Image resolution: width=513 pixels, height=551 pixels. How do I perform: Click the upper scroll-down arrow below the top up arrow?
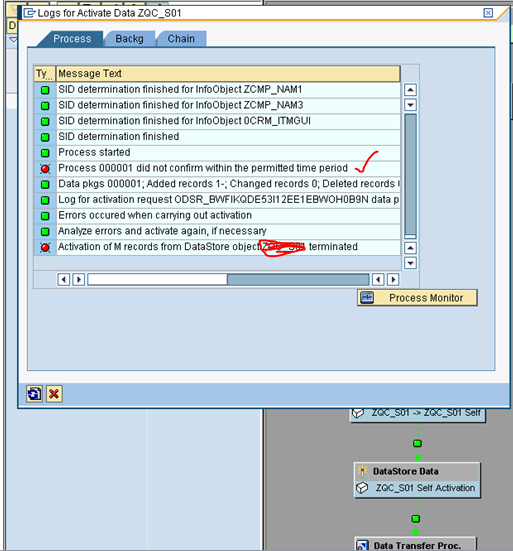[x=410, y=105]
